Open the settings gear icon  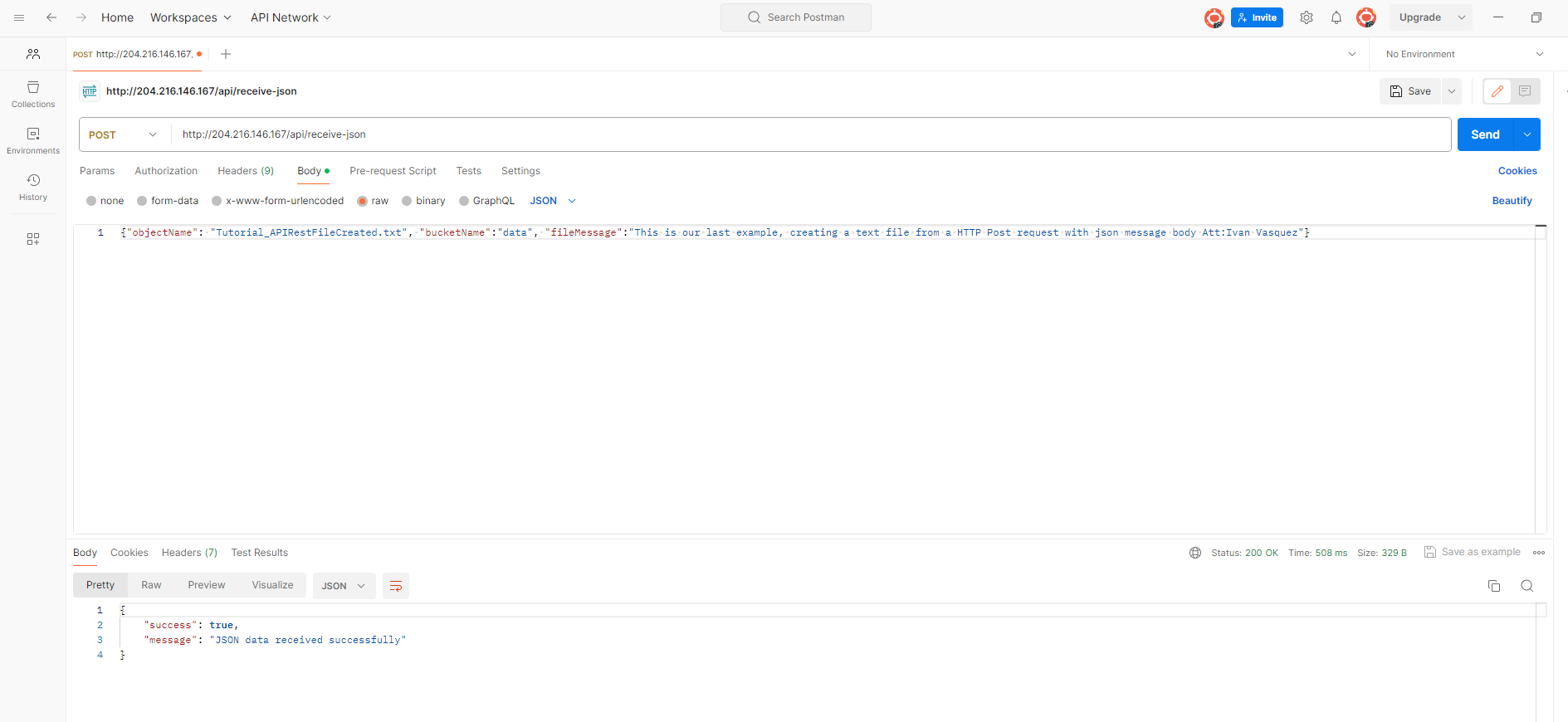tap(1307, 17)
